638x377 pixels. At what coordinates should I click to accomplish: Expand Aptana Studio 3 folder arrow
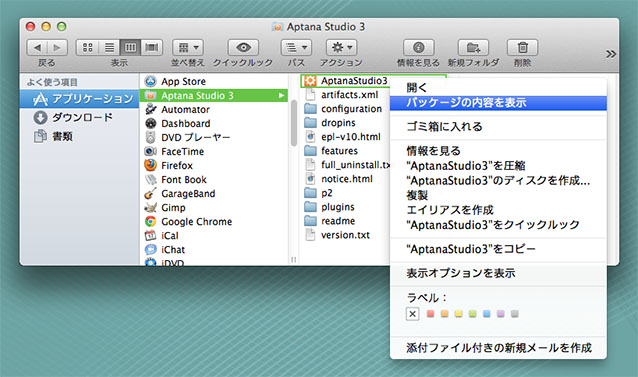(x=281, y=96)
